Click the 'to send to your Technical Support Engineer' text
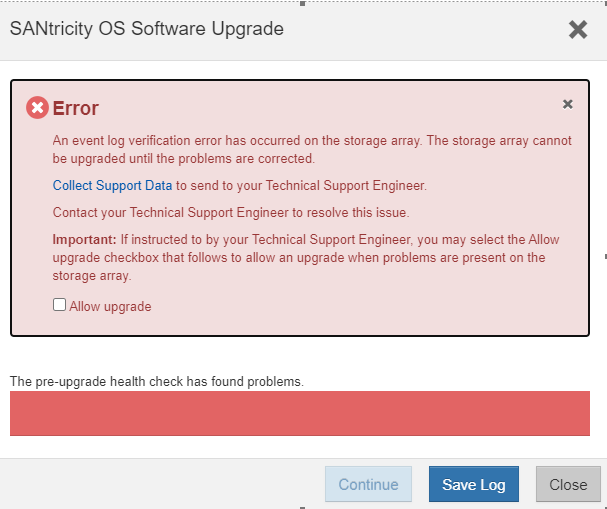The height and width of the screenshot is (509, 607). [x=302, y=185]
